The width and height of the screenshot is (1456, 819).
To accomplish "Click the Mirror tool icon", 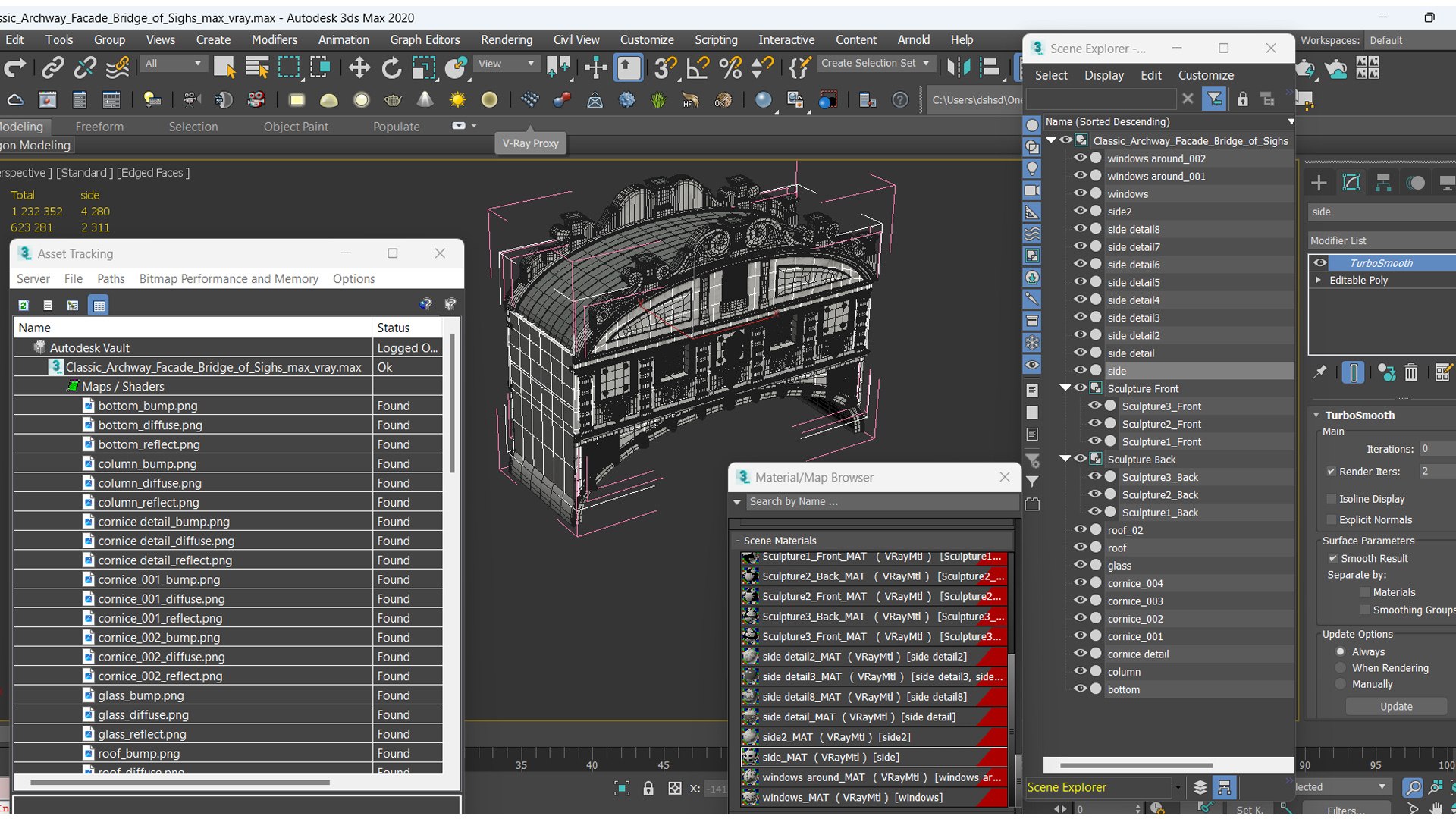I will click(x=959, y=68).
